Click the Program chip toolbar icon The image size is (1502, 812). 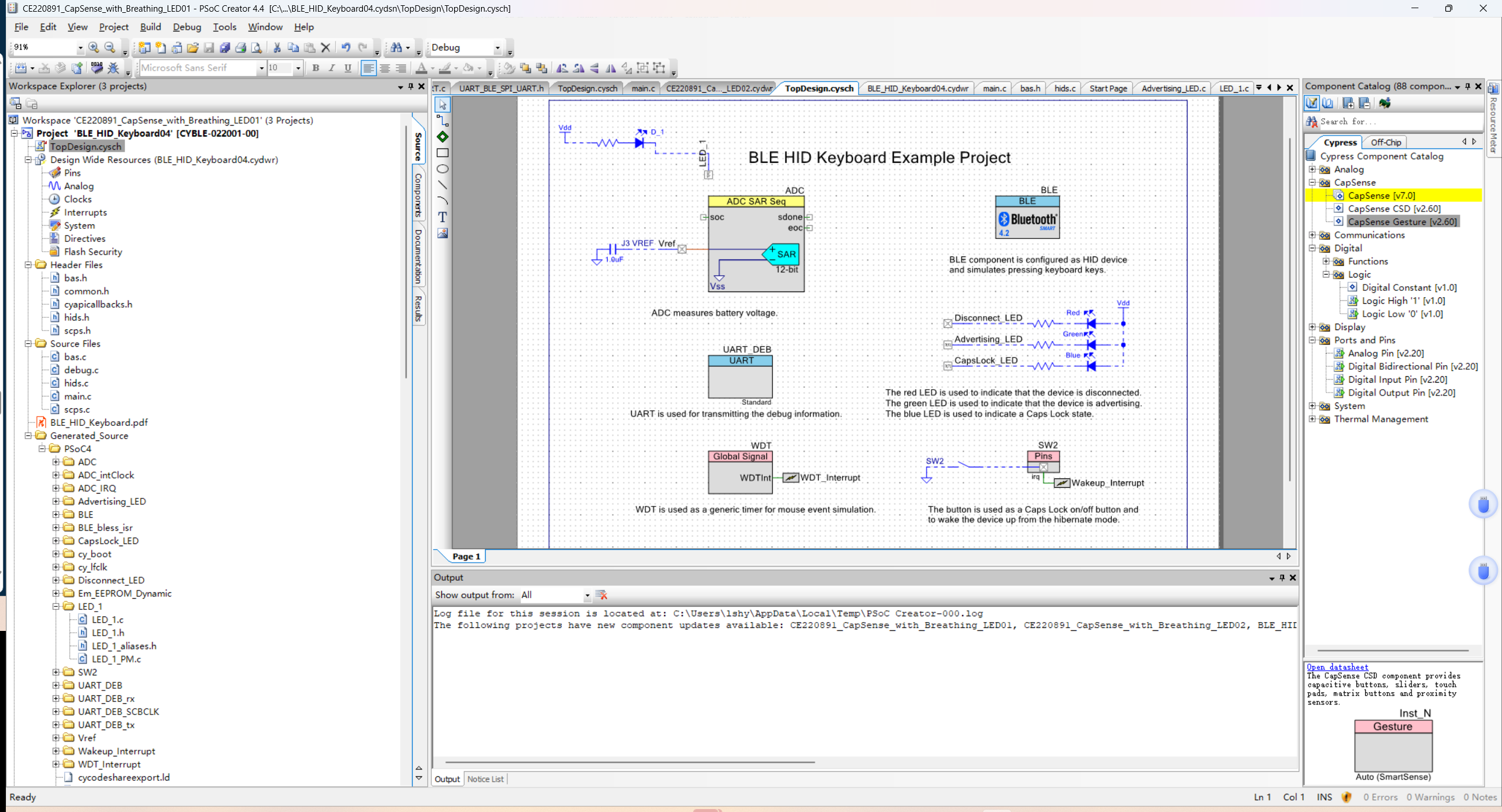point(97,68)
